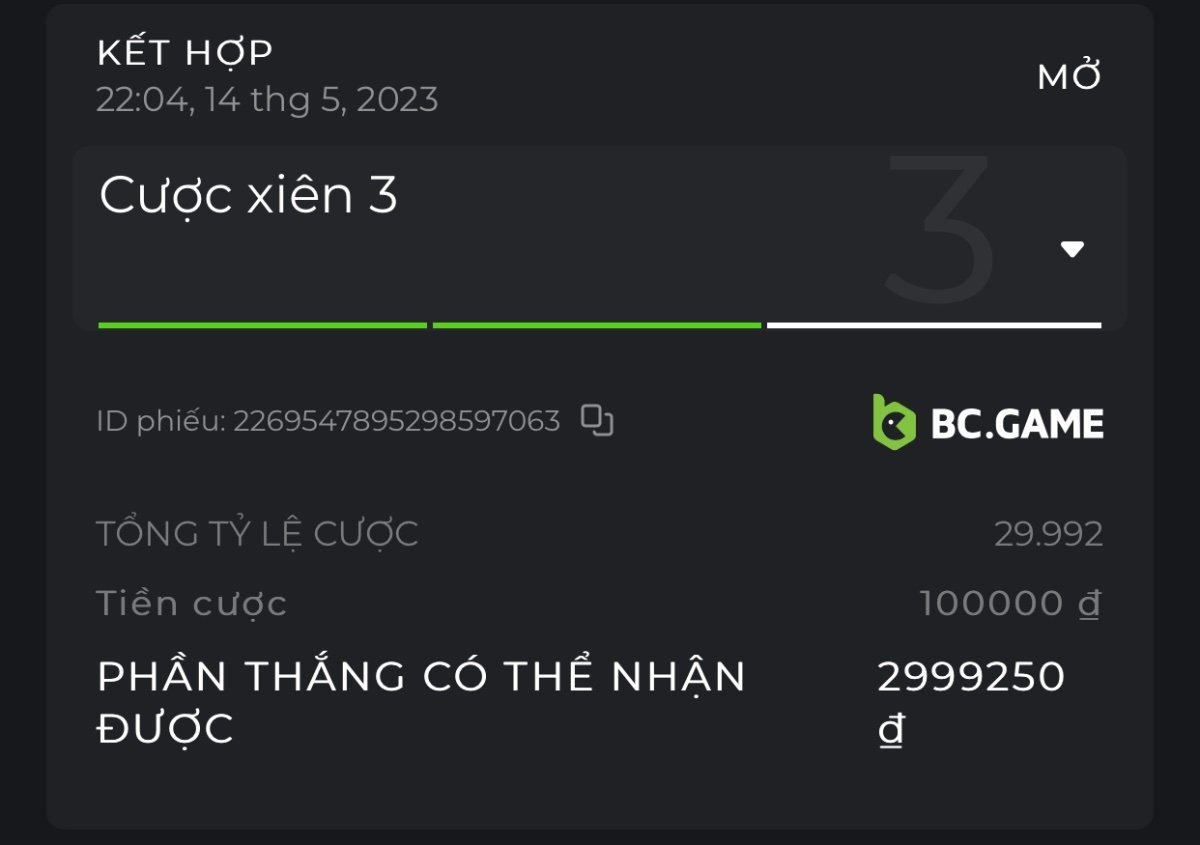Tap the Tiền cược label
This screenshot has width=1200, height=845.
(191, 604)
